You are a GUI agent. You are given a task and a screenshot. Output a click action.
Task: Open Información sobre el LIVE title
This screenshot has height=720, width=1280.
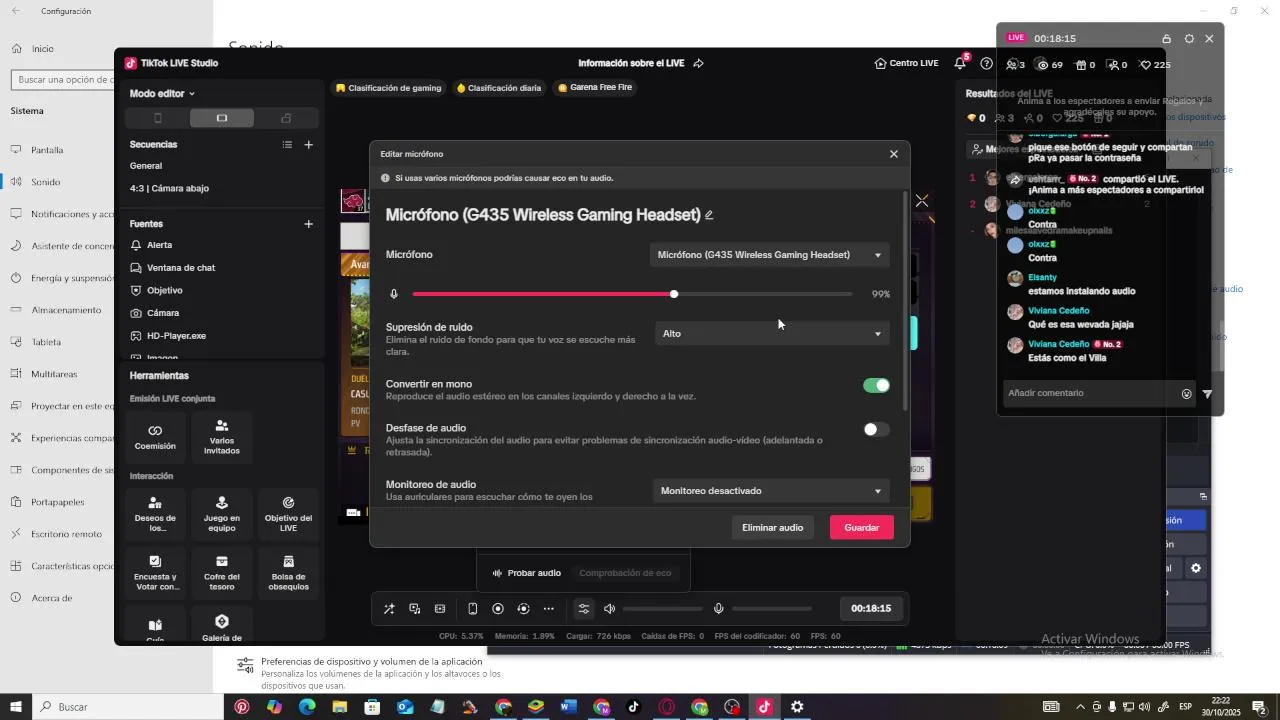click(x=631, y=63)
